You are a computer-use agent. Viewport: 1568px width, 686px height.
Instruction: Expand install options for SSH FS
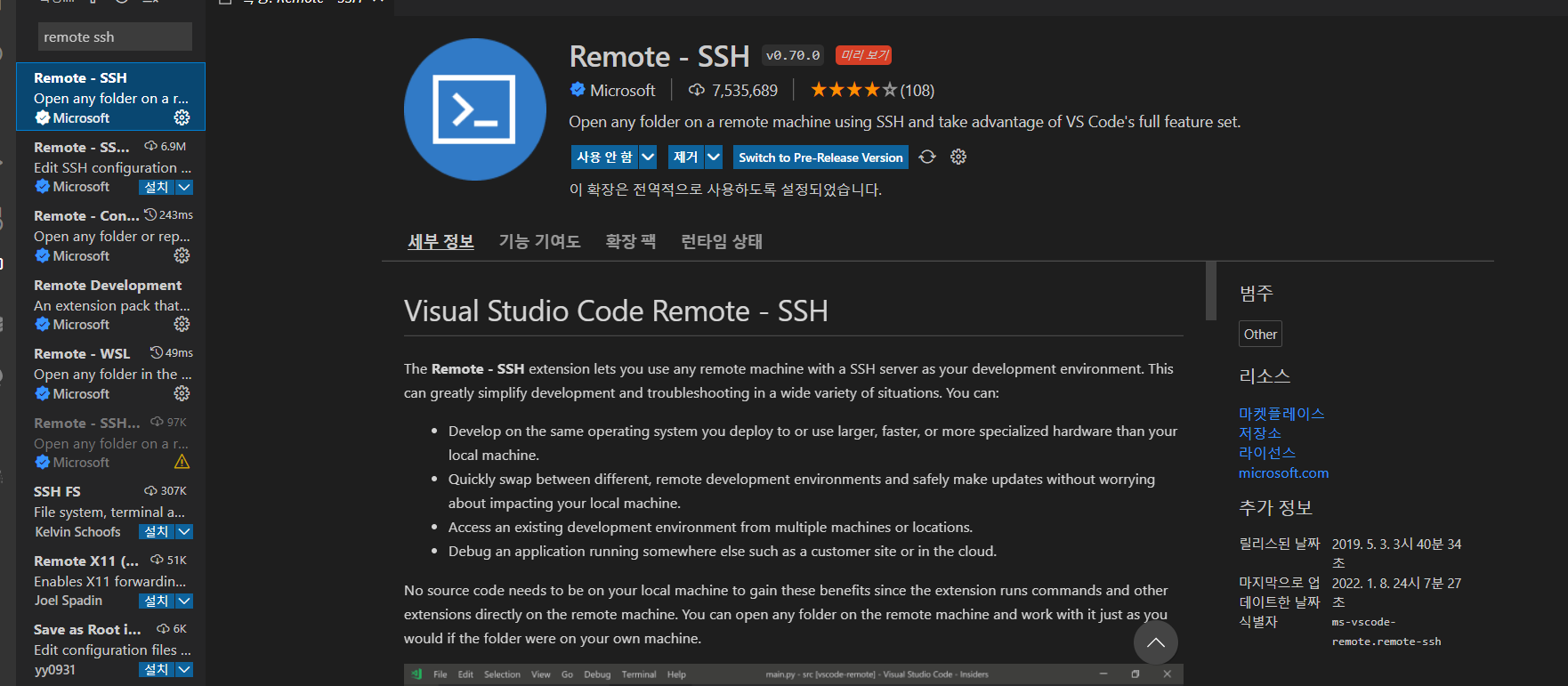184,531
